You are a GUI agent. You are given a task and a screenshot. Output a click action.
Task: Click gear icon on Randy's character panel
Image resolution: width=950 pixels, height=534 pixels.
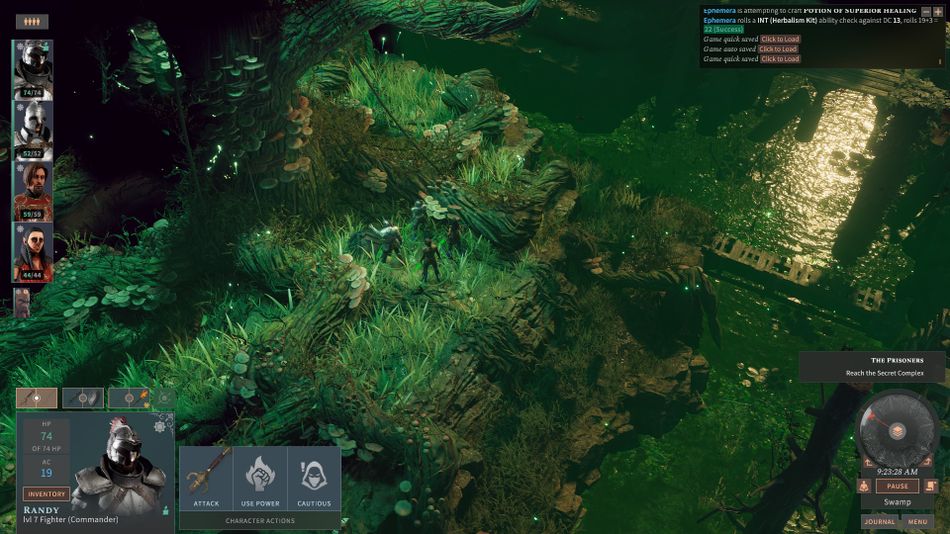(160, 426)
